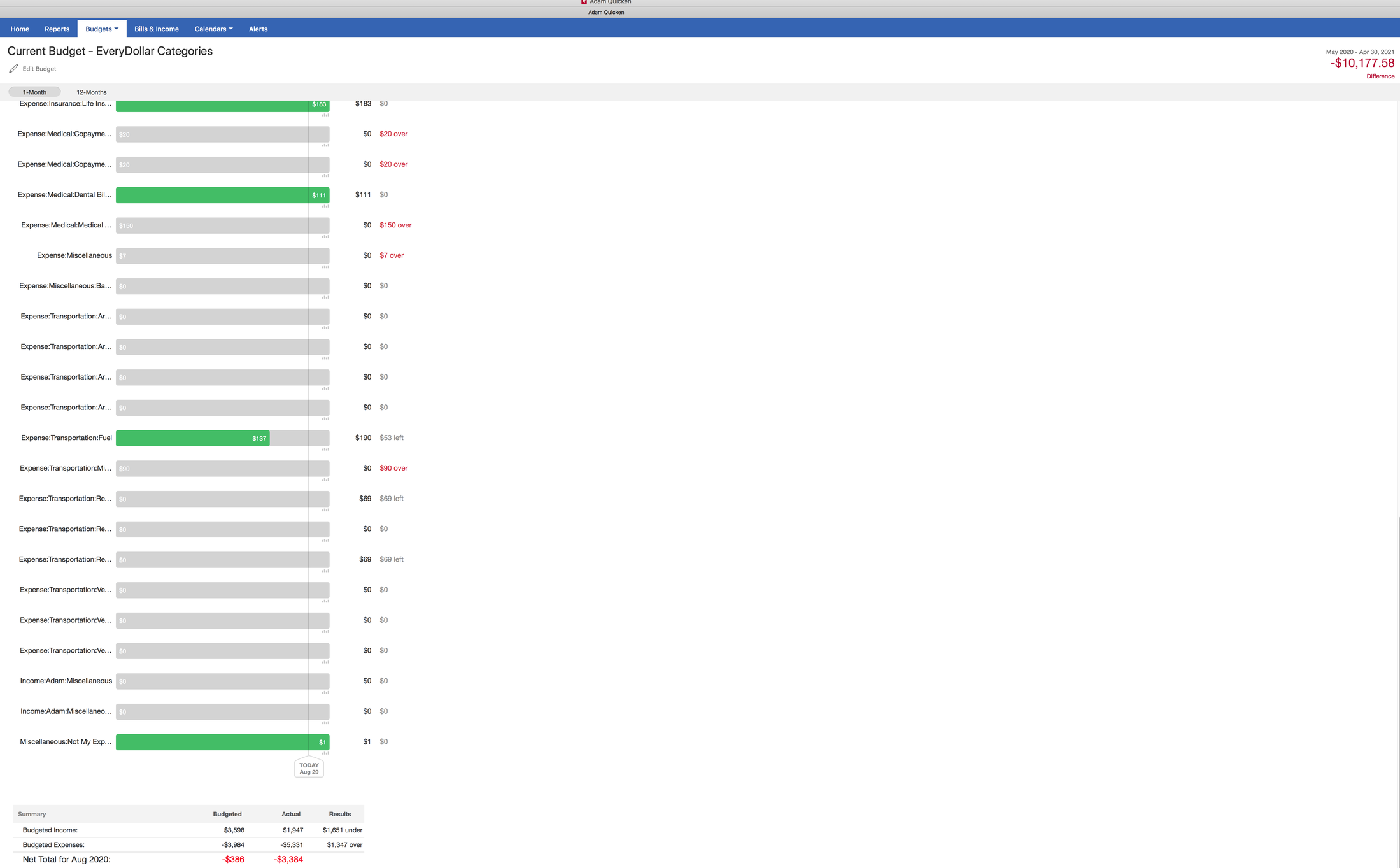The height and width of the screenshot is (868, 1400).
Task: Click the Reports navigation icon
Action: pos(56,28)
